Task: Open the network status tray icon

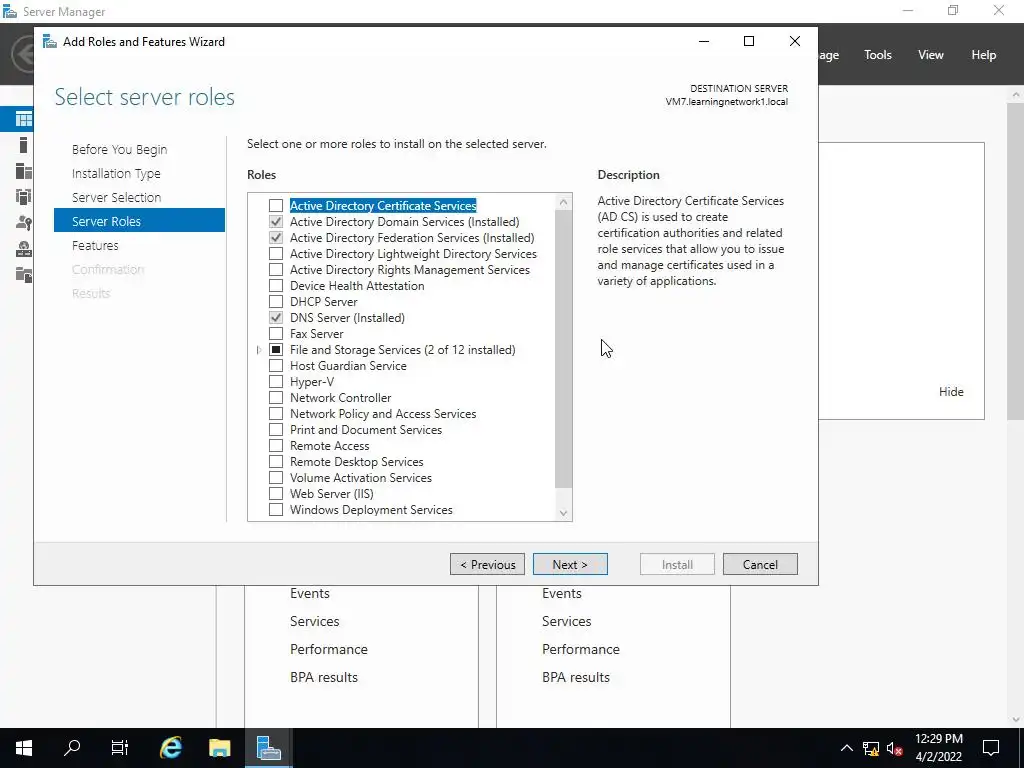Action: pyautogui.click(x=871, y=748)
